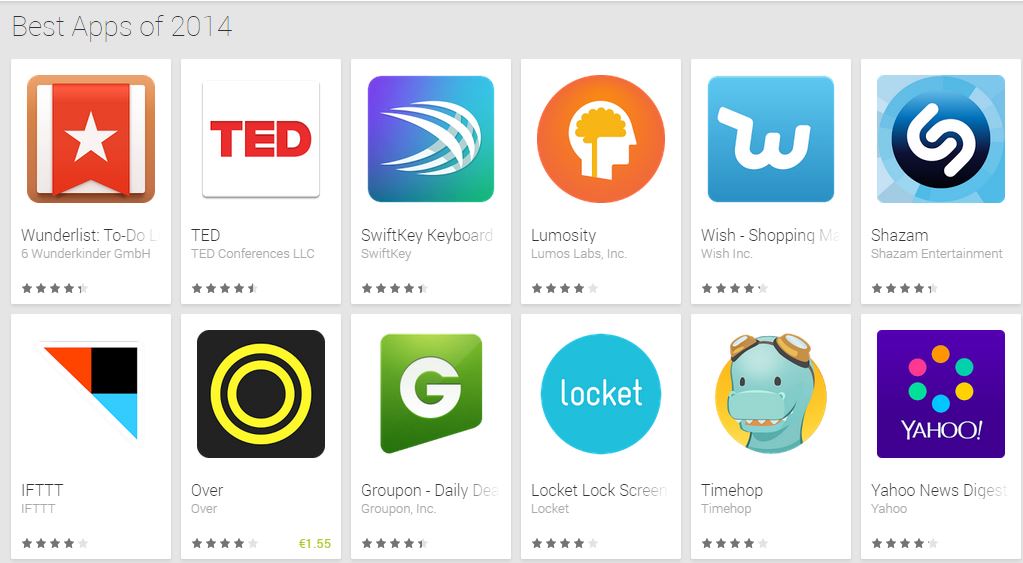Viewport: 1023px width, 563px height.
Task: Open the Groupon green G icon
Action: 431,393
